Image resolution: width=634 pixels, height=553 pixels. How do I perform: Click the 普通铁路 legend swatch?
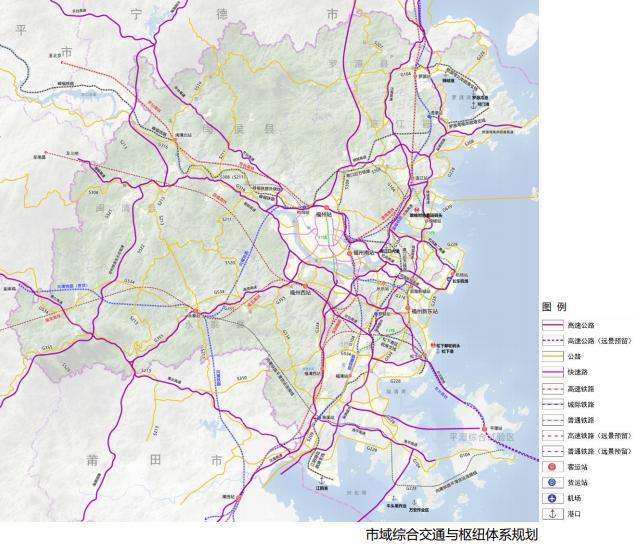point(552,420)
